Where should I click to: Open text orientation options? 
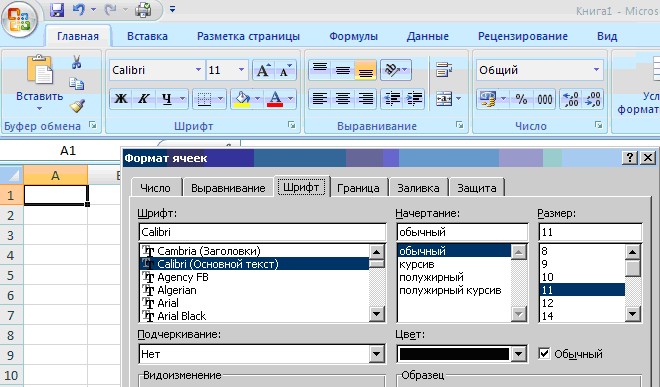[396, 70]
